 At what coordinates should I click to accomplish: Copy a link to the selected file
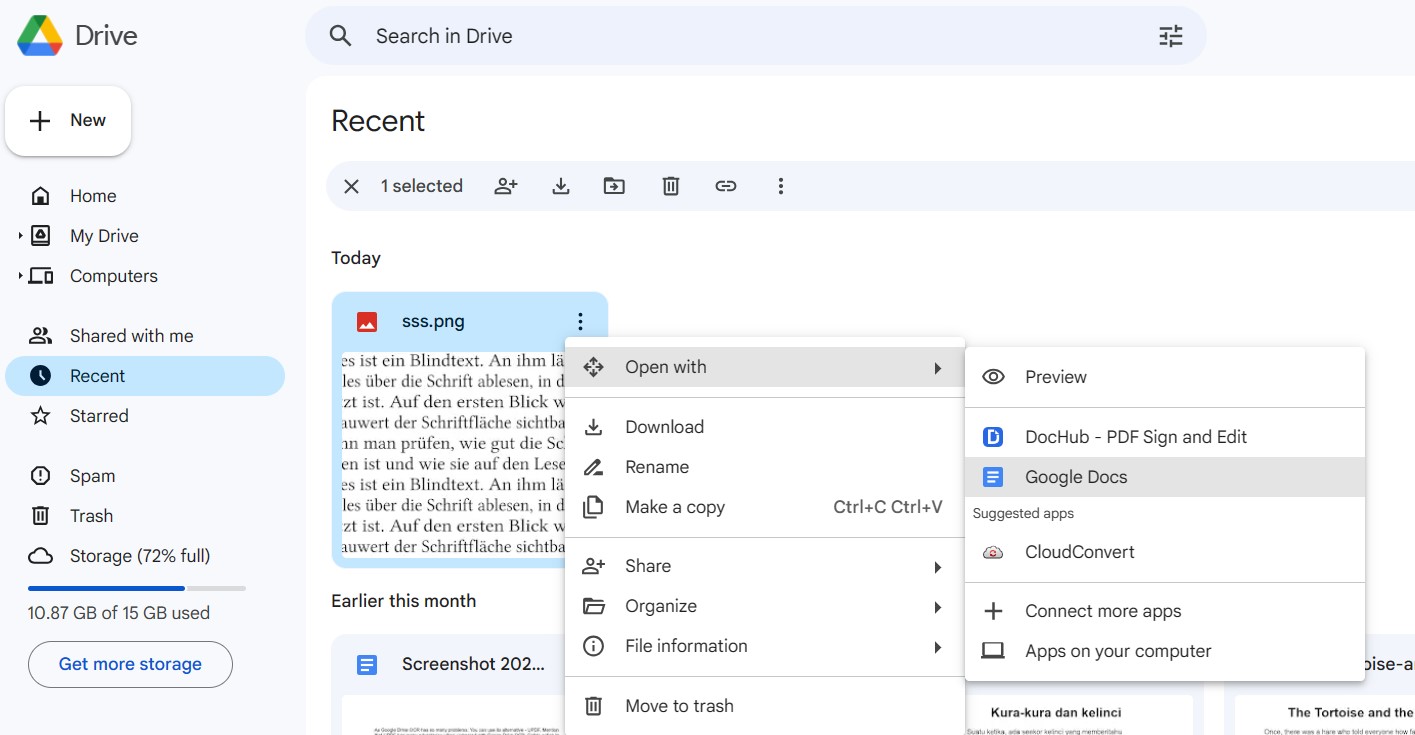point(725,185)
